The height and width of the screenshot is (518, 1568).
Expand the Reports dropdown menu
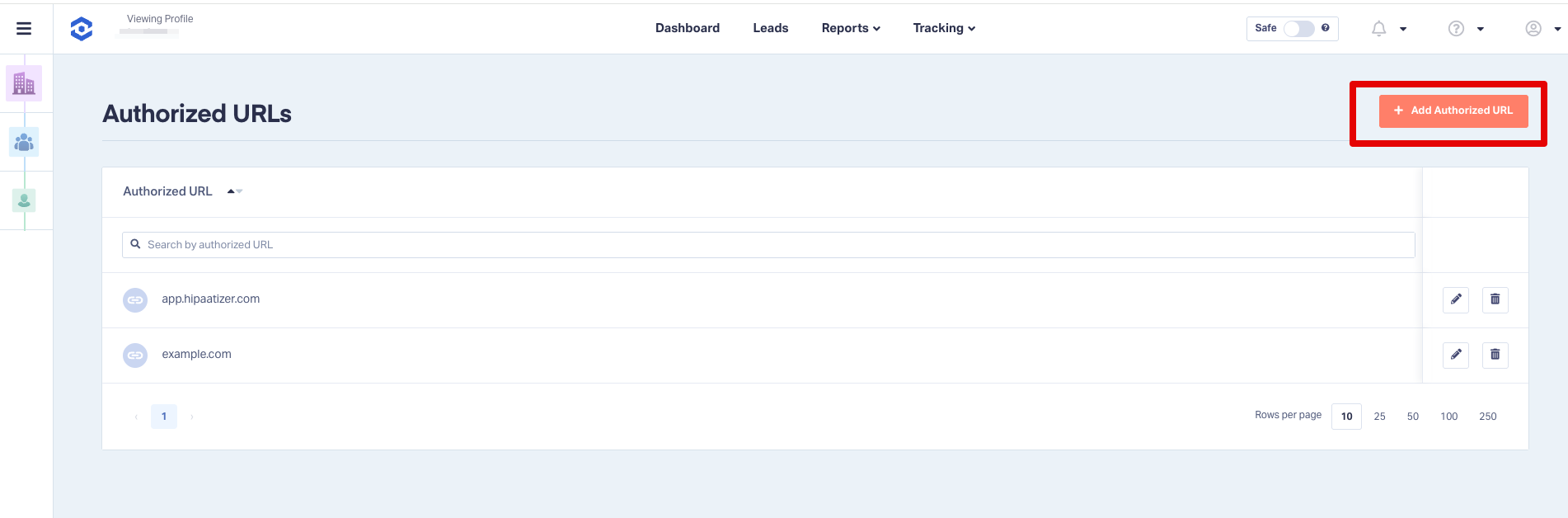coord(851,28)
